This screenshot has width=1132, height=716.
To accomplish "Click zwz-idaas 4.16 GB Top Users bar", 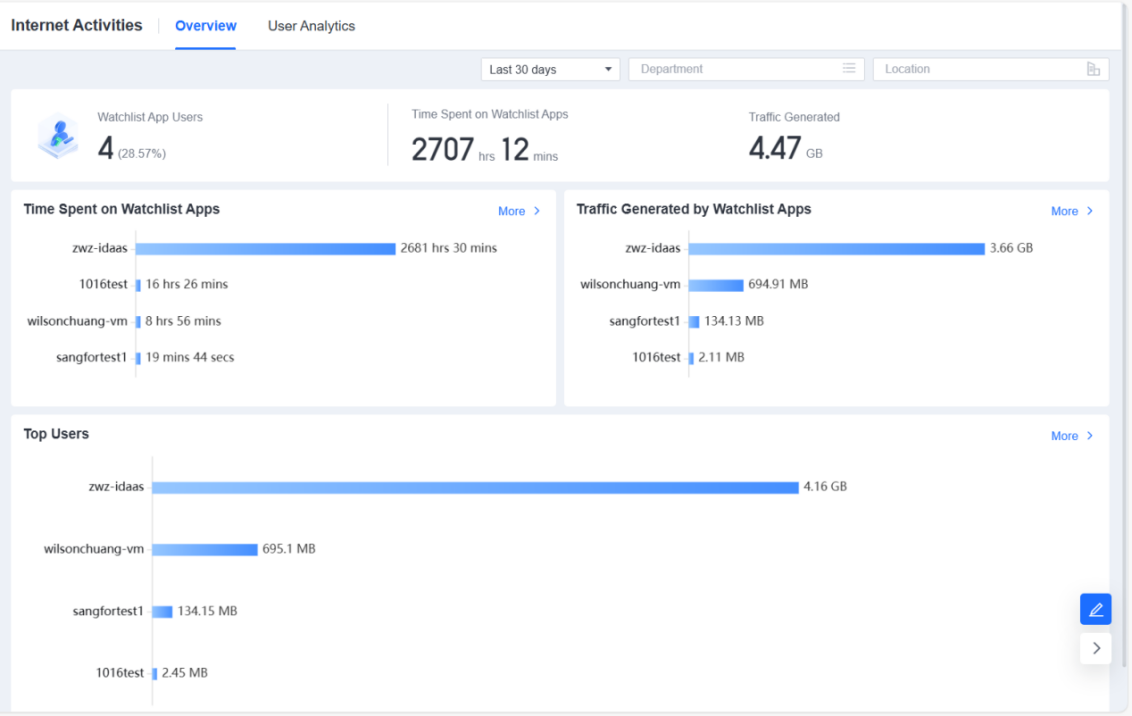I will coord(475,487).
